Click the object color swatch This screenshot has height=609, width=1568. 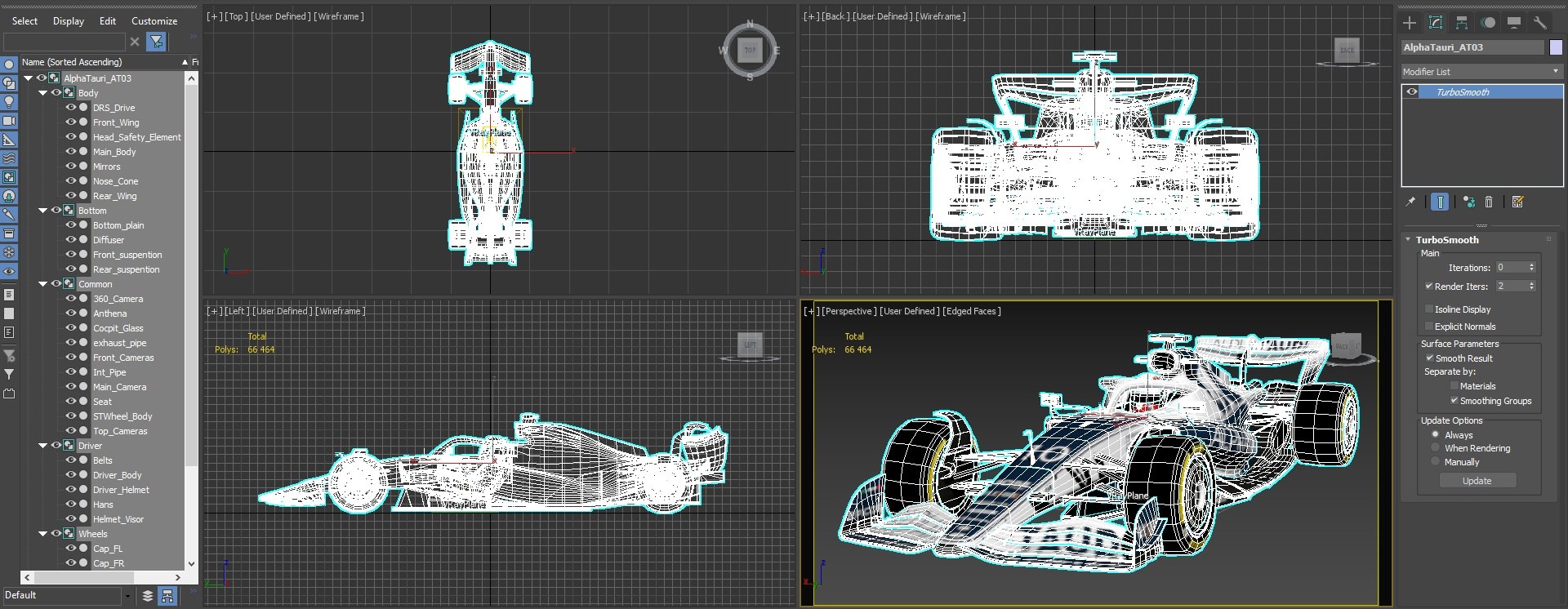pyautogui.click(x=1556, y=47)
